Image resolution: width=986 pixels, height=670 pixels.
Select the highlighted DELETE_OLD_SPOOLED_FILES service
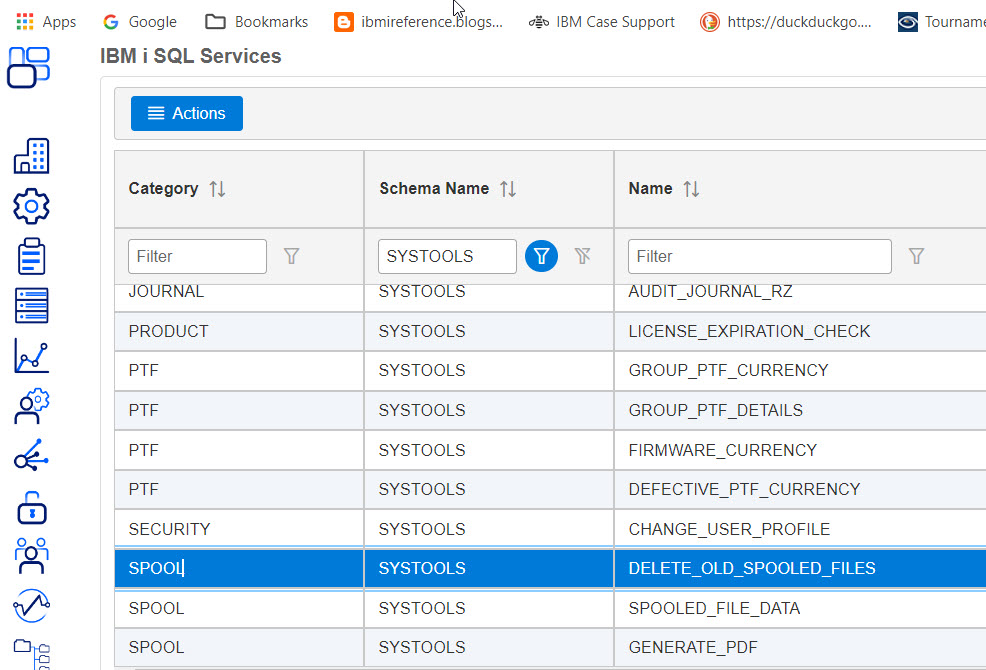(x=751, y=569)
